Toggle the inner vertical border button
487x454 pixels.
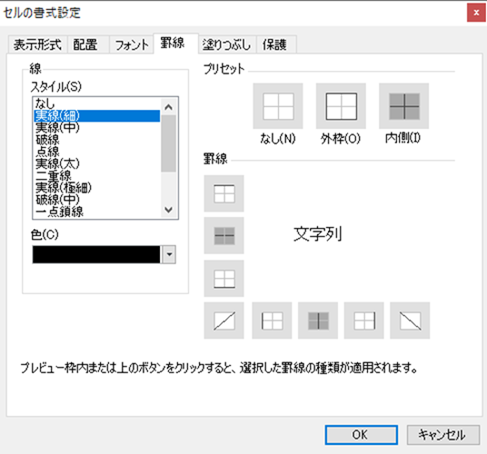[x=318, y=321]
